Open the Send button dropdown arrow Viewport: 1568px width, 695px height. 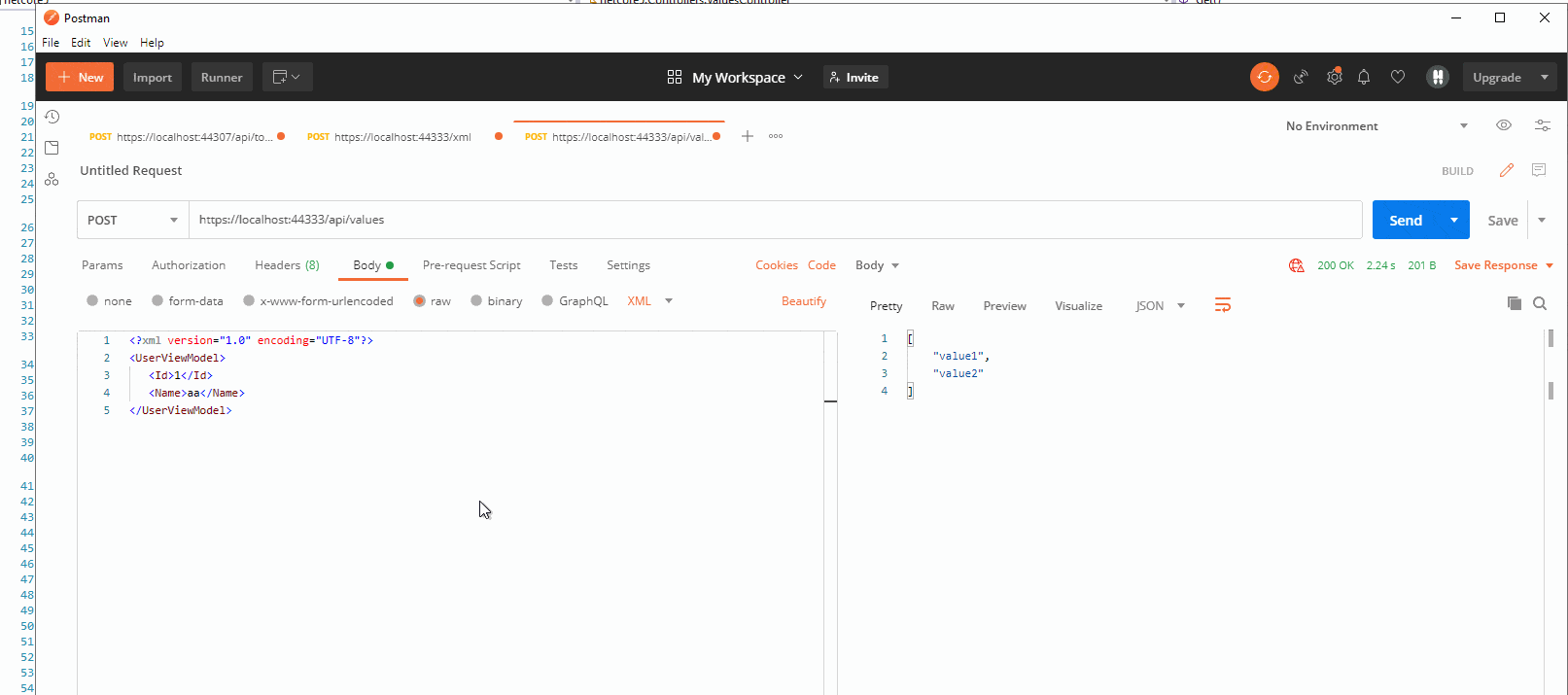(1454, 220)
